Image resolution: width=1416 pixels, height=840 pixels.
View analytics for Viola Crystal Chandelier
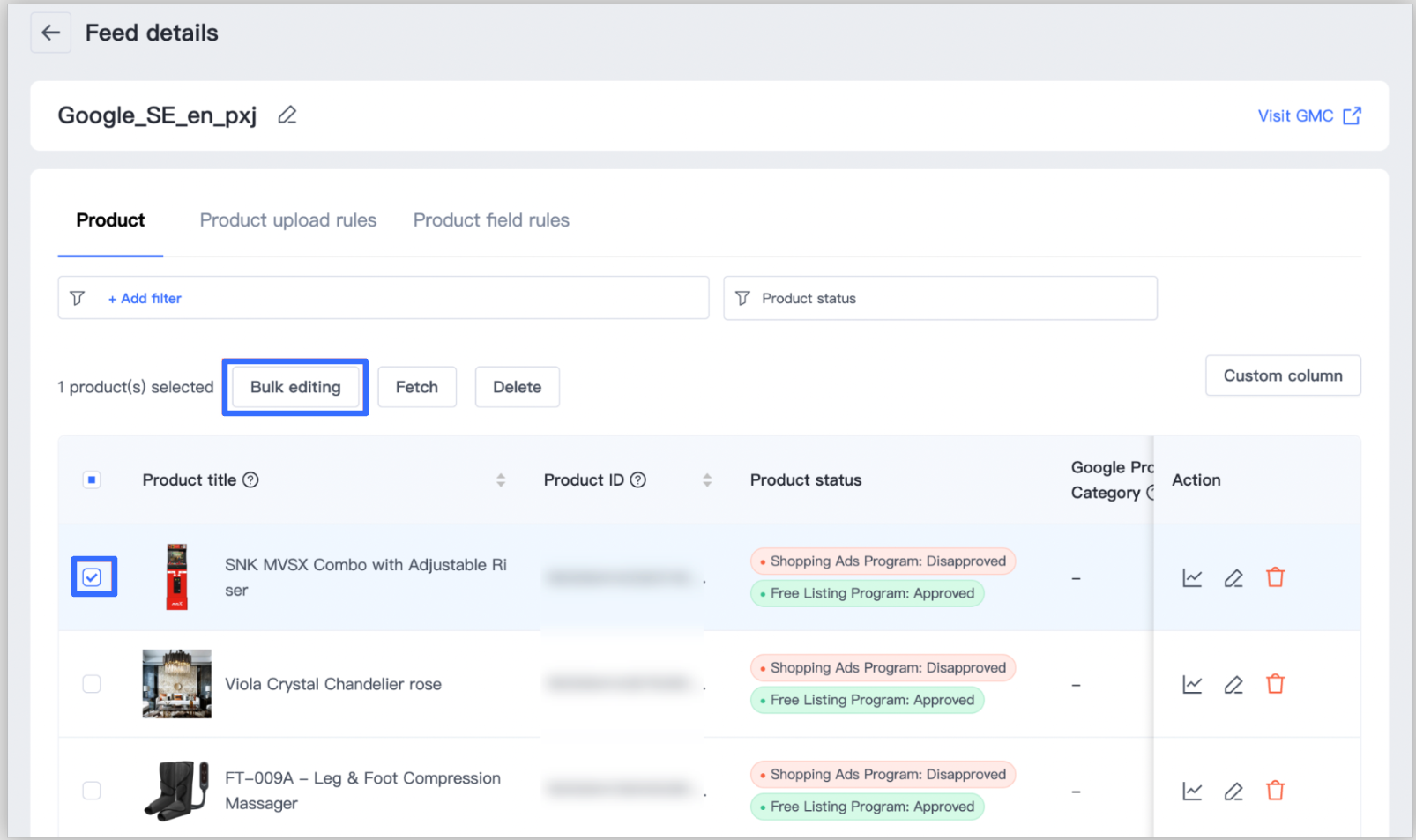coord(1192,685)
